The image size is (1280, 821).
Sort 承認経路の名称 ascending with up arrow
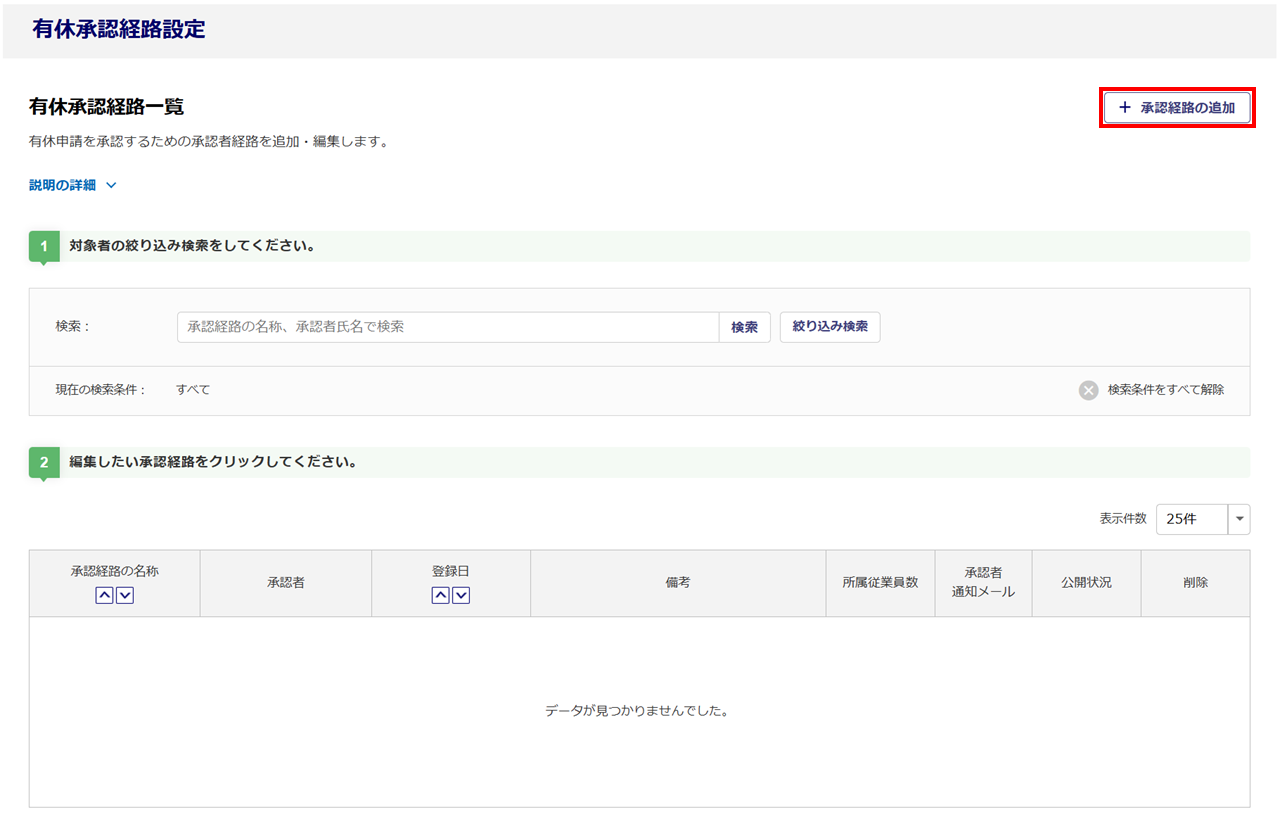click(x=105, y=595)
